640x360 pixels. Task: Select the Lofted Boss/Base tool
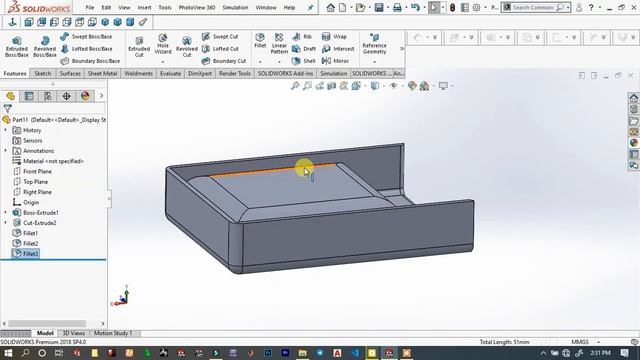pyautogui.click(x=86, y=49)
